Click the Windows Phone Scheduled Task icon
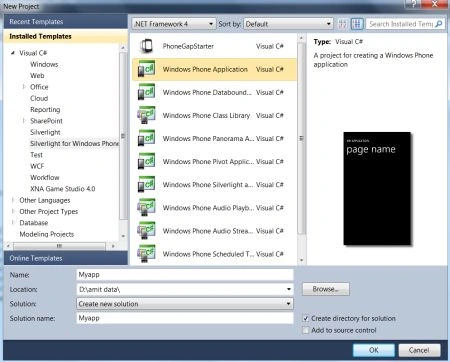 pos(146,254)
